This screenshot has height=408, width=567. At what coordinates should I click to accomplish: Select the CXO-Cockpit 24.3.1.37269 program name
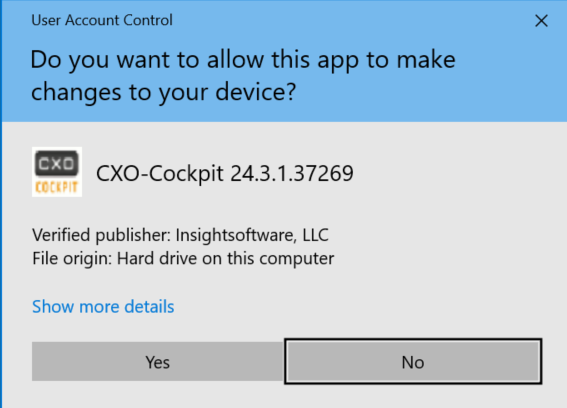tap(225, 173)
